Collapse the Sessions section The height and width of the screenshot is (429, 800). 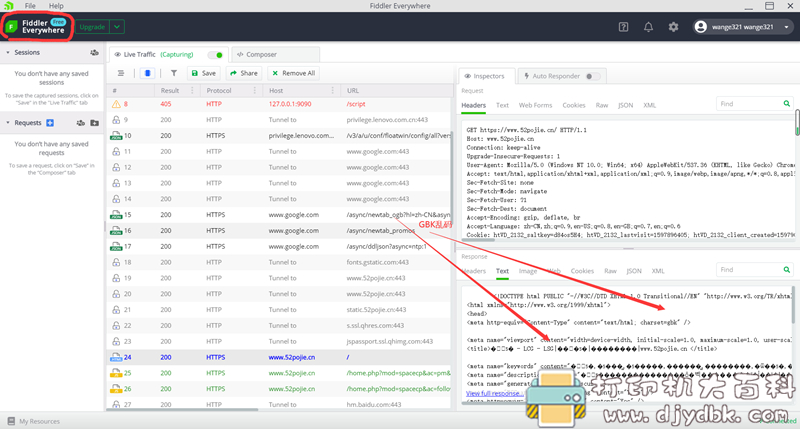[8, 53]
